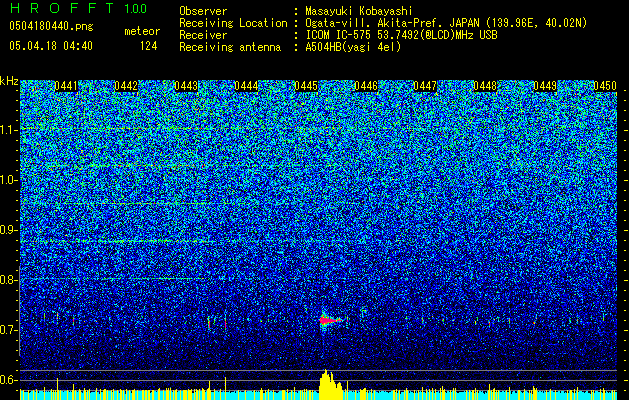Click the HROFFT 1.0.0 title text
This screenshot has height=400, width=629.
[x=78, y=8]
